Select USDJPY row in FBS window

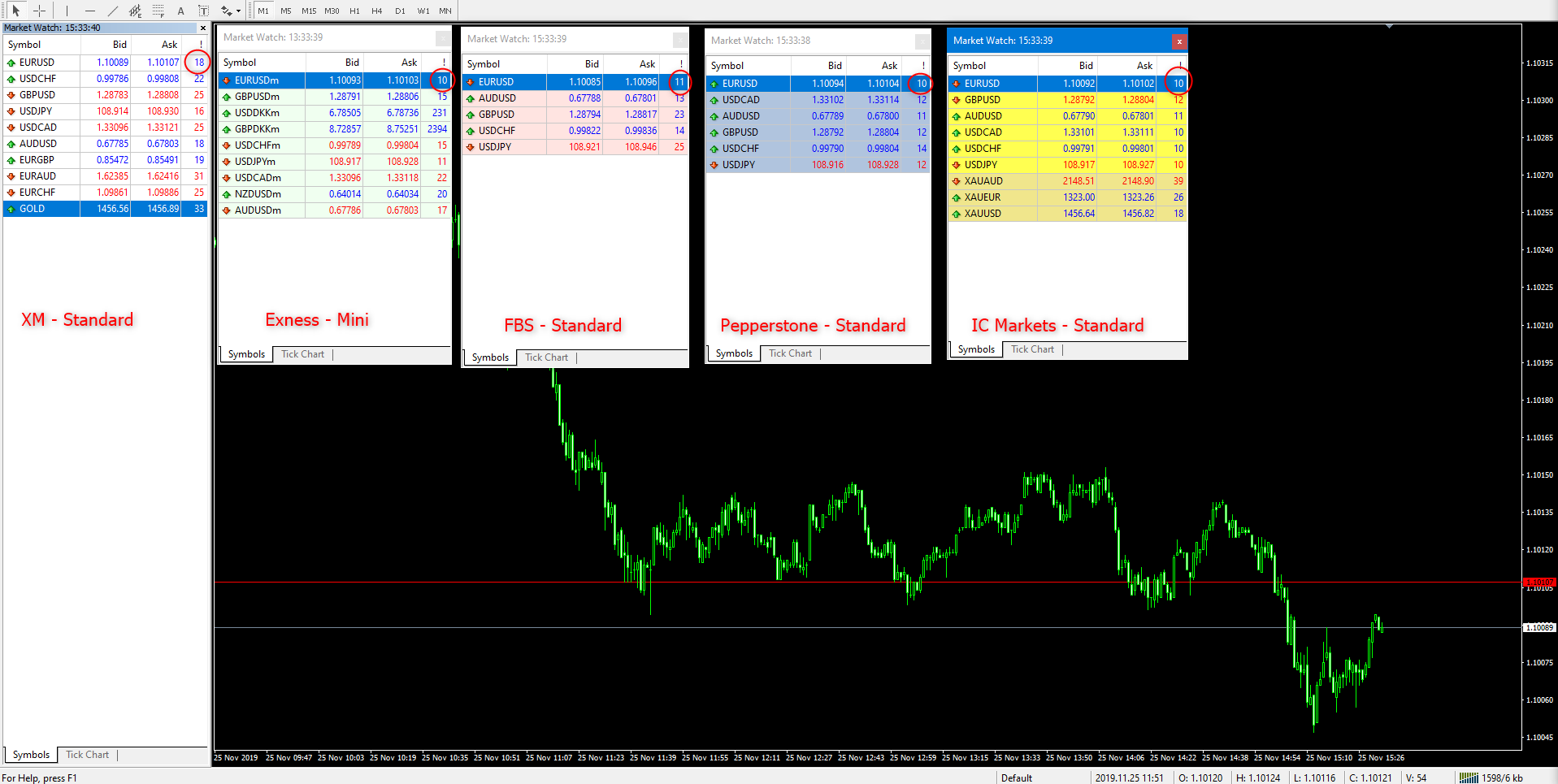(x=575, y=147)
